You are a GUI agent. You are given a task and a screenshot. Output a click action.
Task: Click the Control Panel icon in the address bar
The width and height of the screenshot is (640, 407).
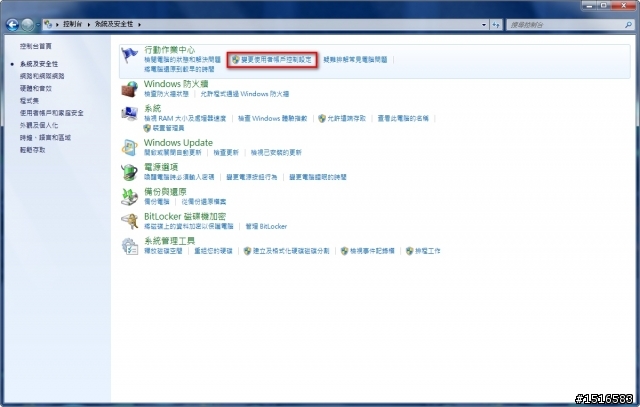click(x=48, y=24)
